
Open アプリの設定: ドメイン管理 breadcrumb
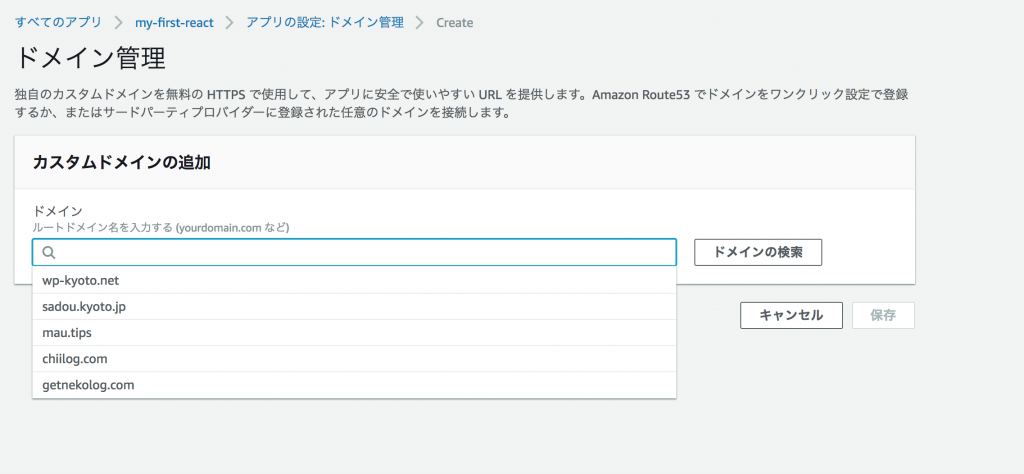coord(325,22)
